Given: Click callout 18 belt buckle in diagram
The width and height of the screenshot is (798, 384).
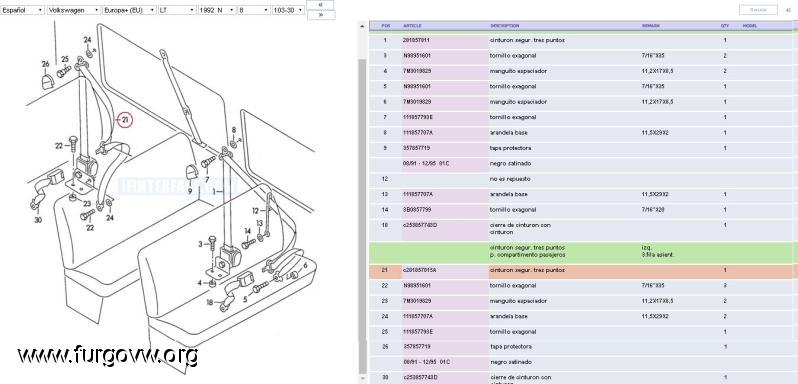Looking at the screenshot, I should [210, 303].
